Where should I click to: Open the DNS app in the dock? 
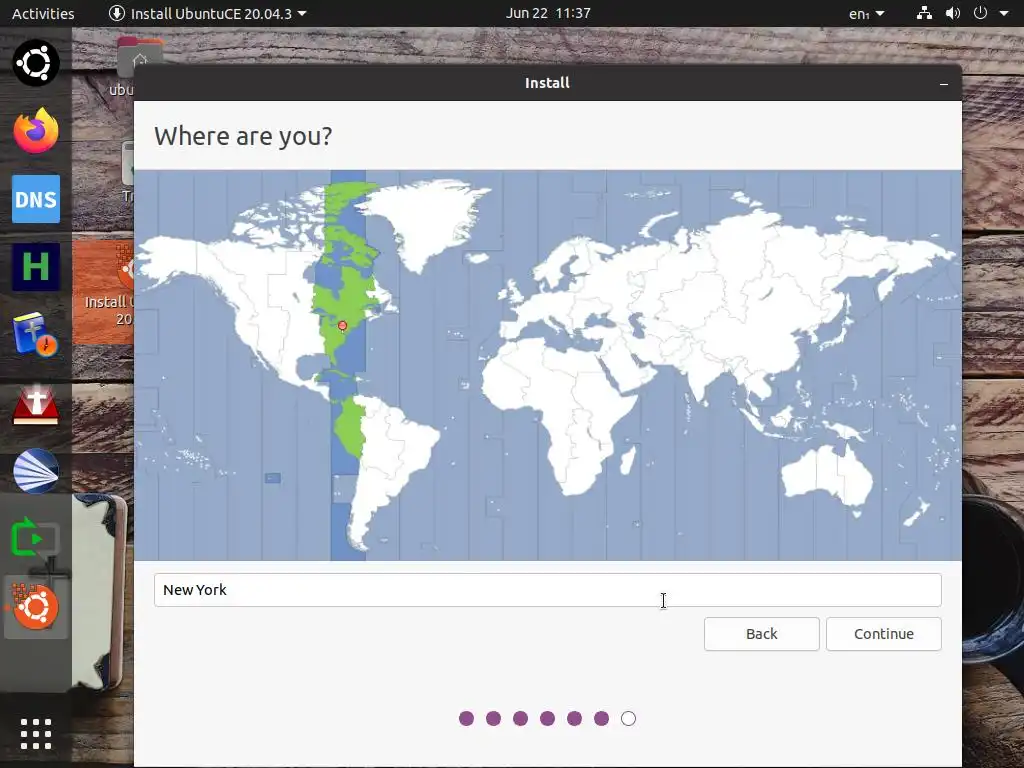coord(36,199)
